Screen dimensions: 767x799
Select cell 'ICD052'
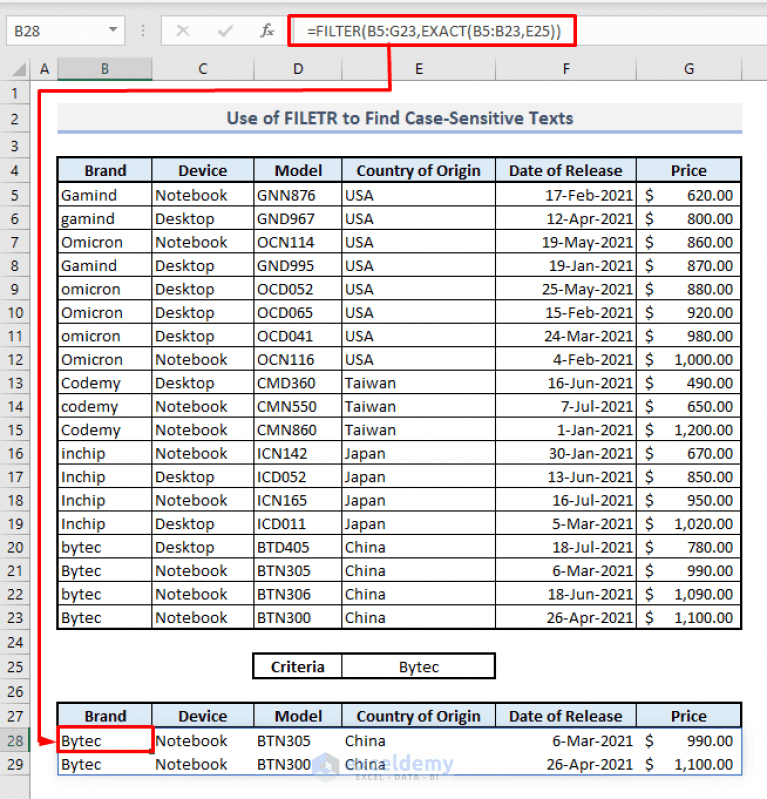pyautogui.click(x=298, y=477)
